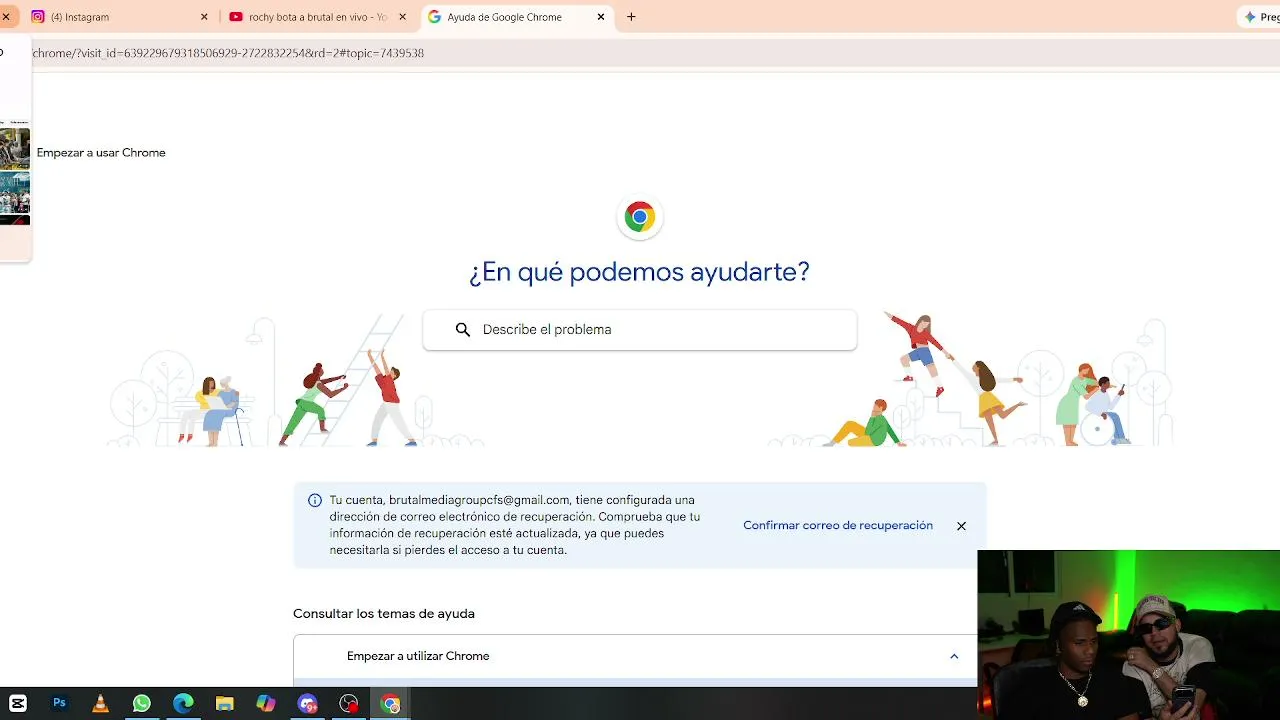
Task: Collapse Empezar a utilizar Chrome section
Action: [x=954, y=656]
